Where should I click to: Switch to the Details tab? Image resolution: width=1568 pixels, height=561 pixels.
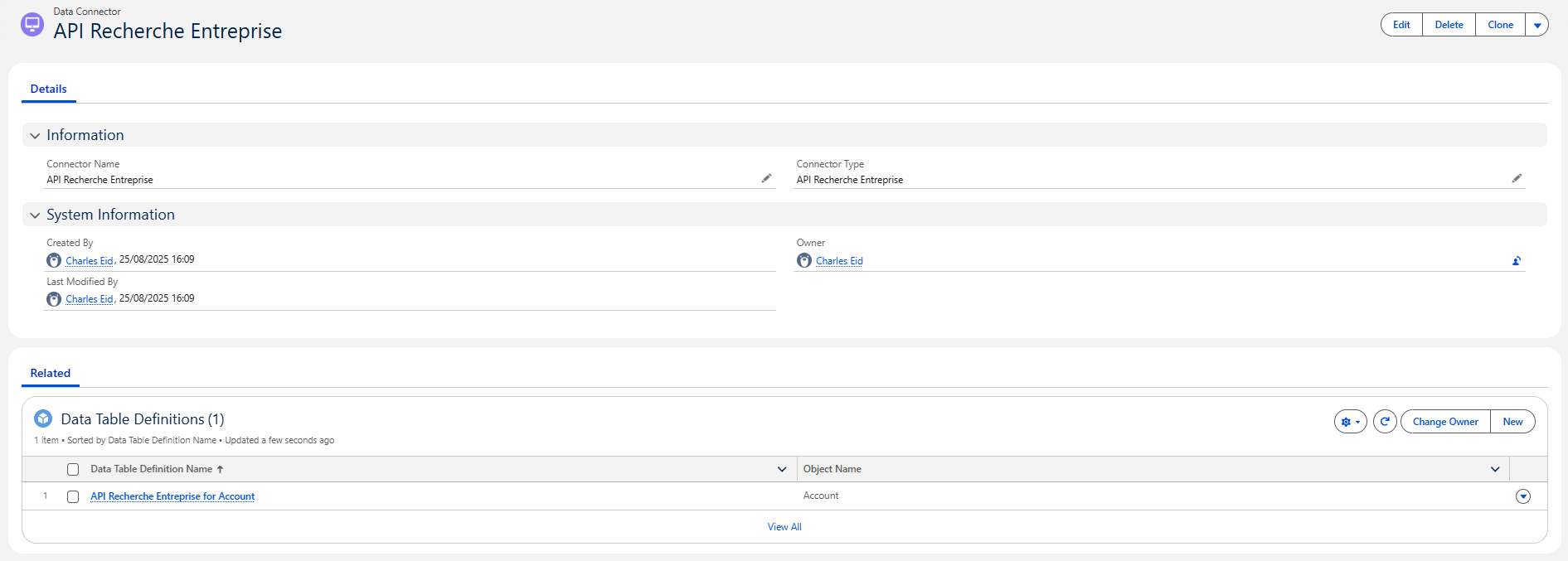pos(49,89)
